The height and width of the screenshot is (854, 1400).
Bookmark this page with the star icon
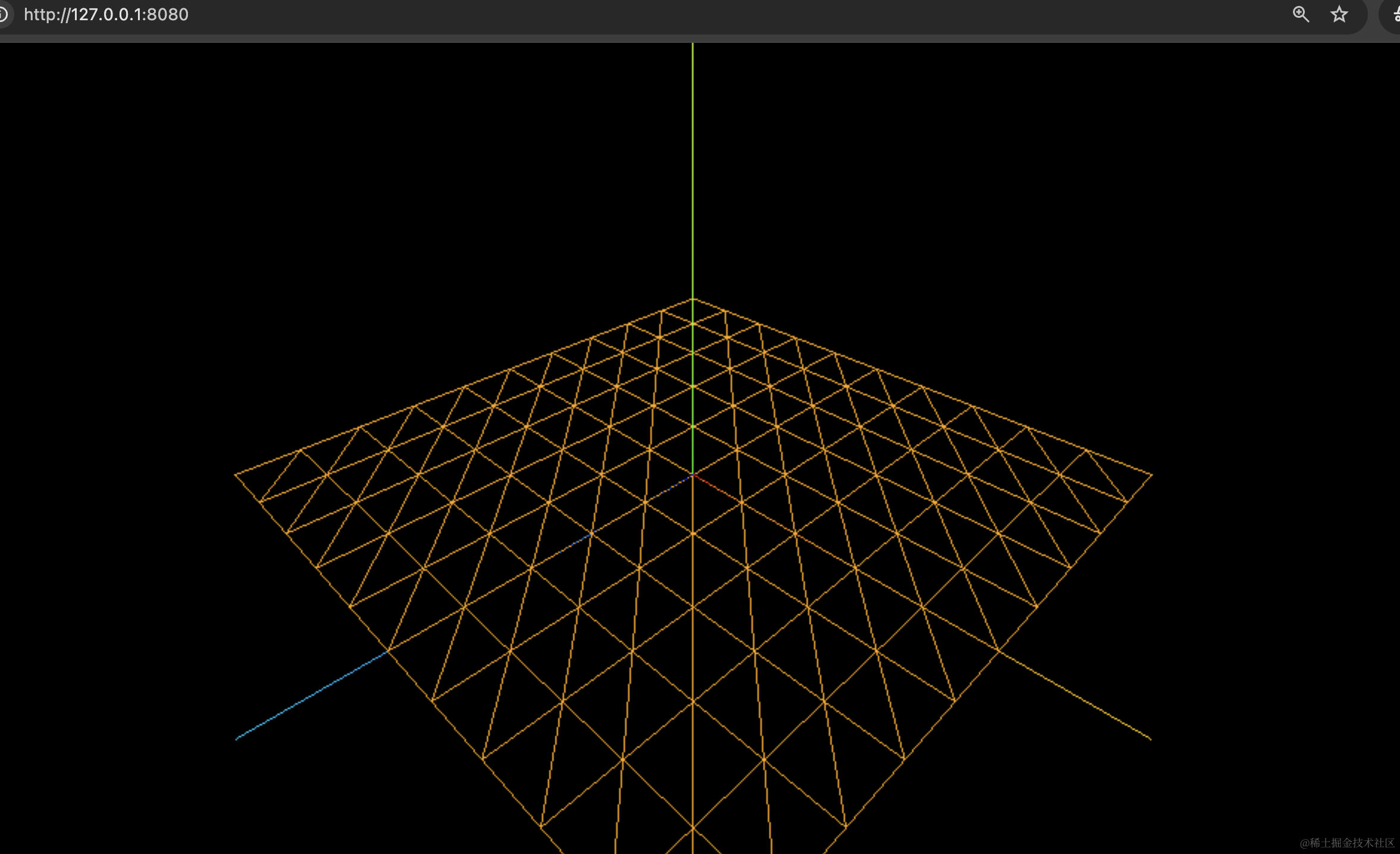pos(1339,14)
